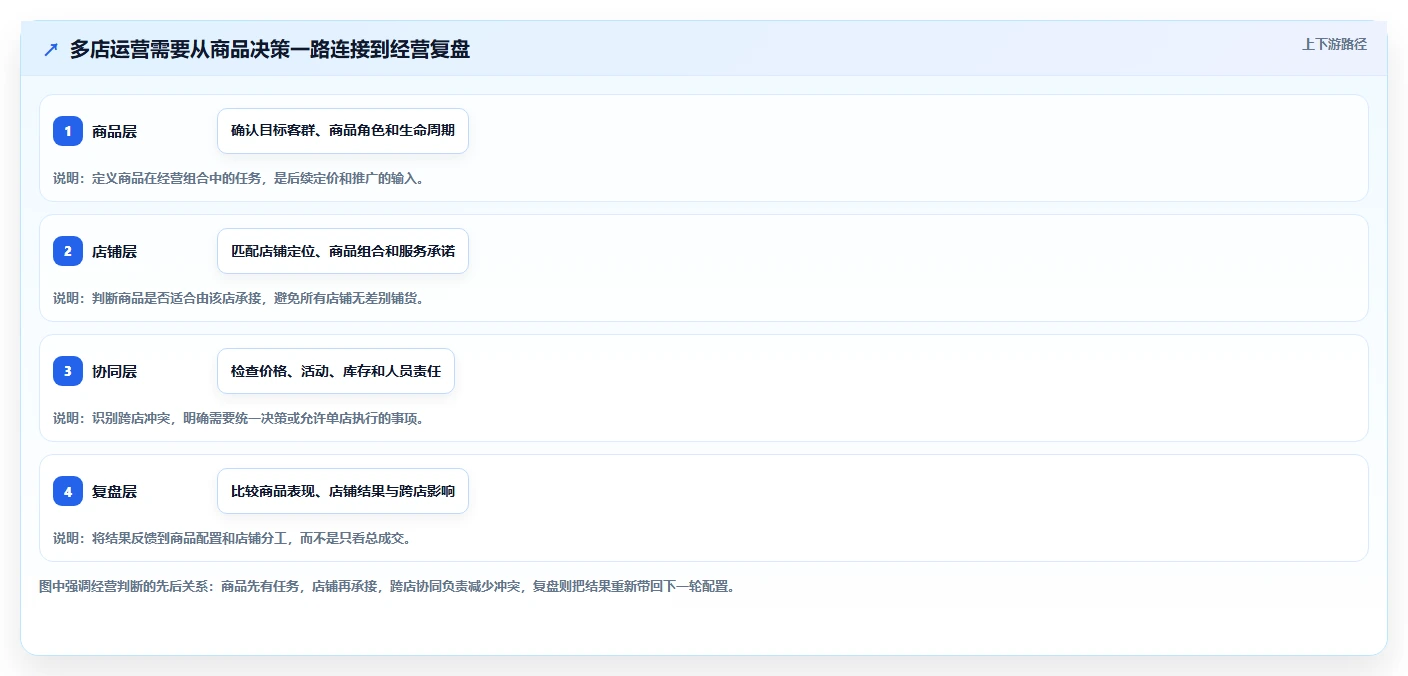The image size is (1408, 676).
Task: Click the 上下游路径 label
Action: pyautogui.click(x=1334, y=44)
